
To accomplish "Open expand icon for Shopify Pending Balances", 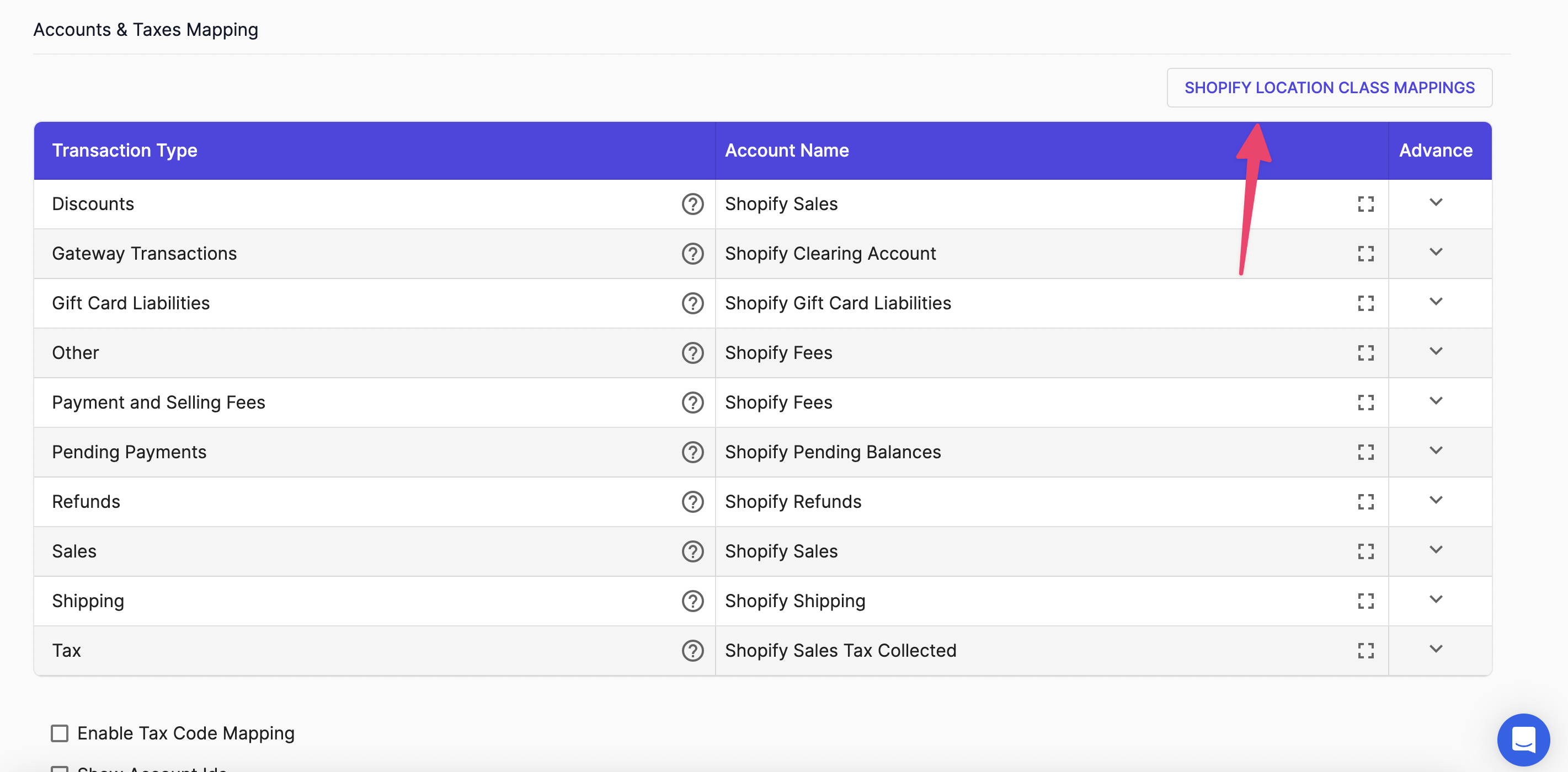I will click(1366, 452).
